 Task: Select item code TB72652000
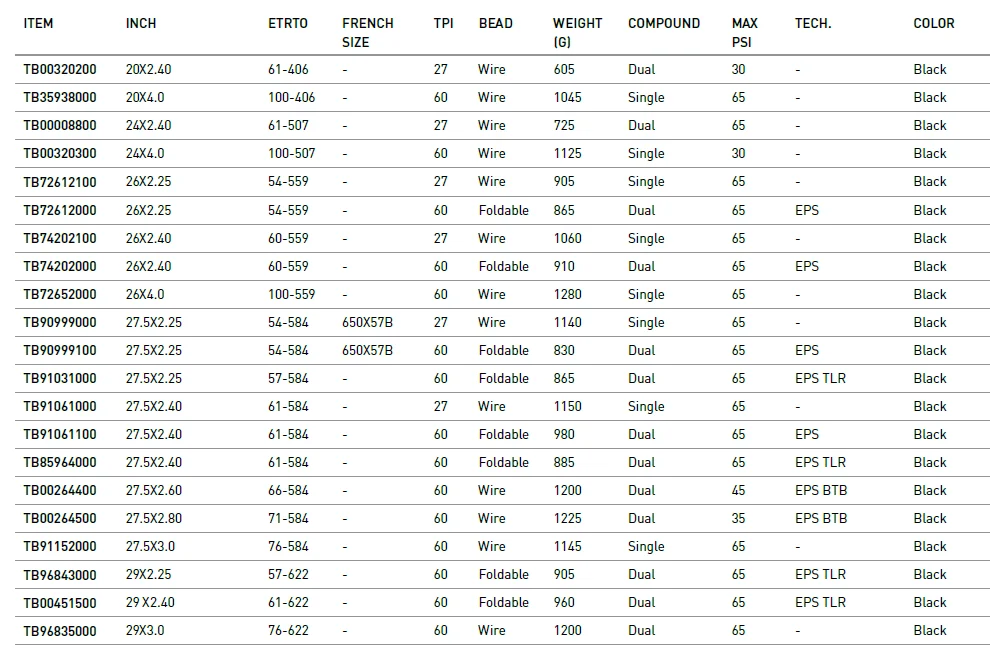click(x=60, y=295)
